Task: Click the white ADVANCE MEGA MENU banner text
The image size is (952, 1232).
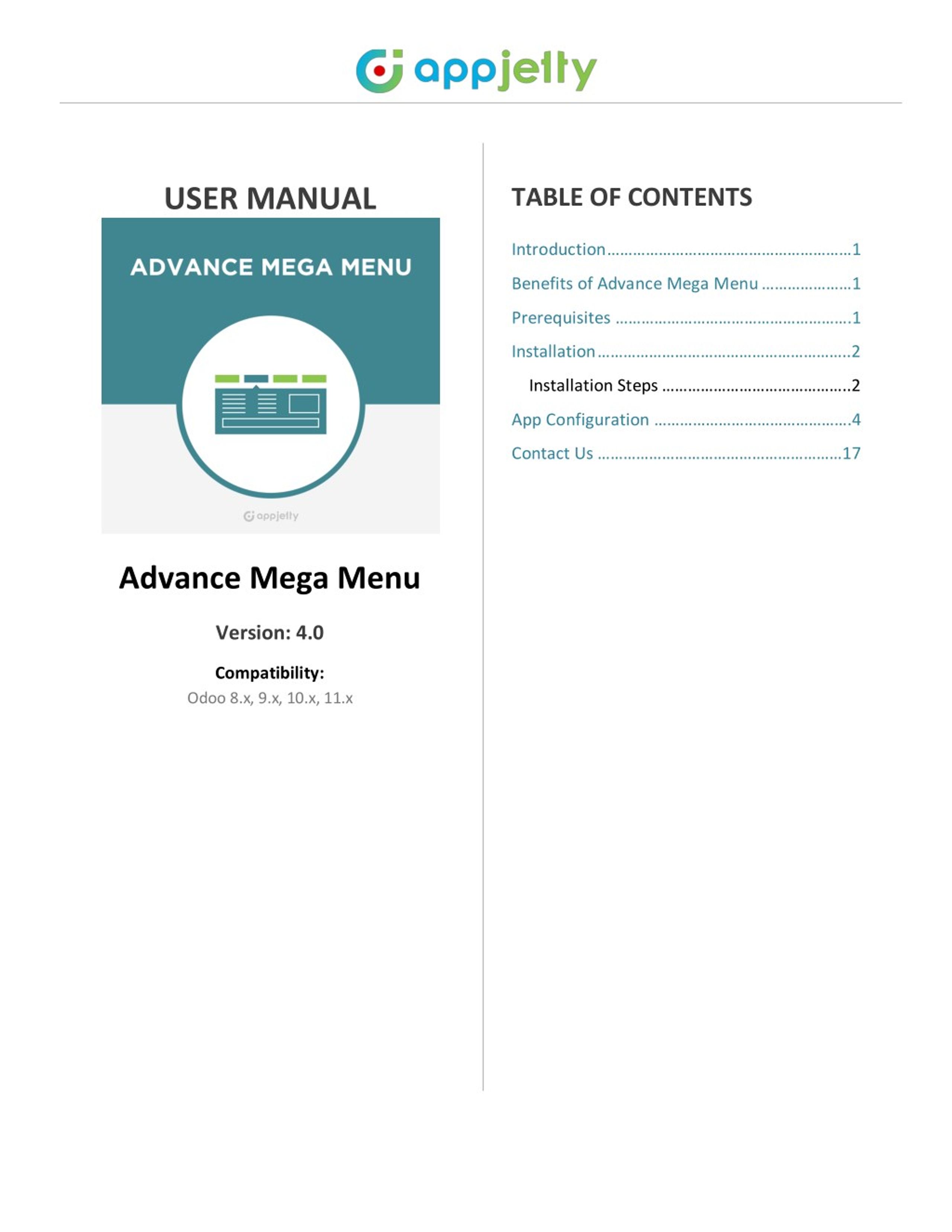Action: pos(271,267)
